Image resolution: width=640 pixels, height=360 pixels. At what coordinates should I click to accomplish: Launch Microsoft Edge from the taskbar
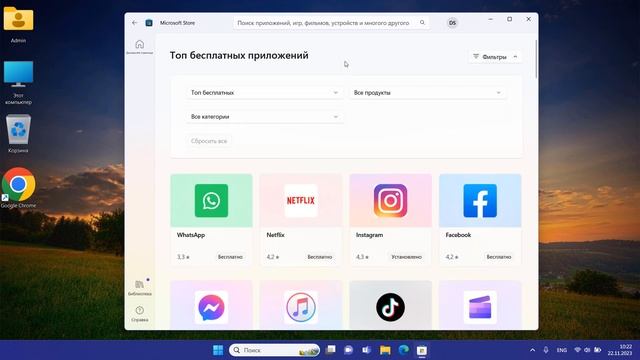pos(404,350)
